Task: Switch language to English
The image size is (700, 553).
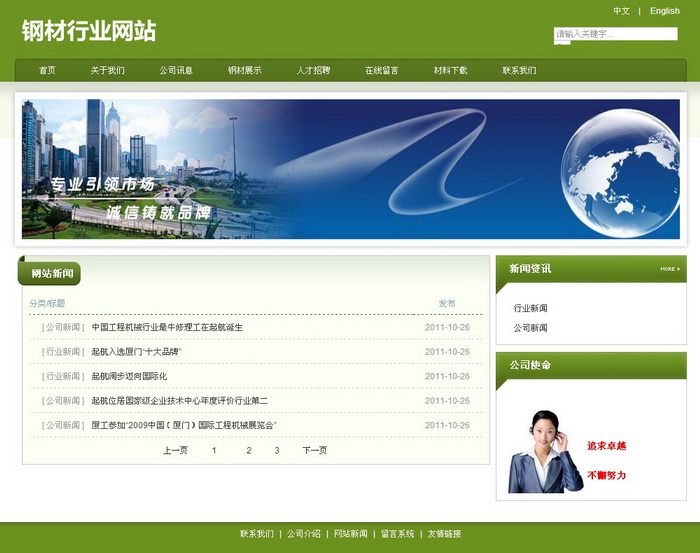Action: click(664, 11)
